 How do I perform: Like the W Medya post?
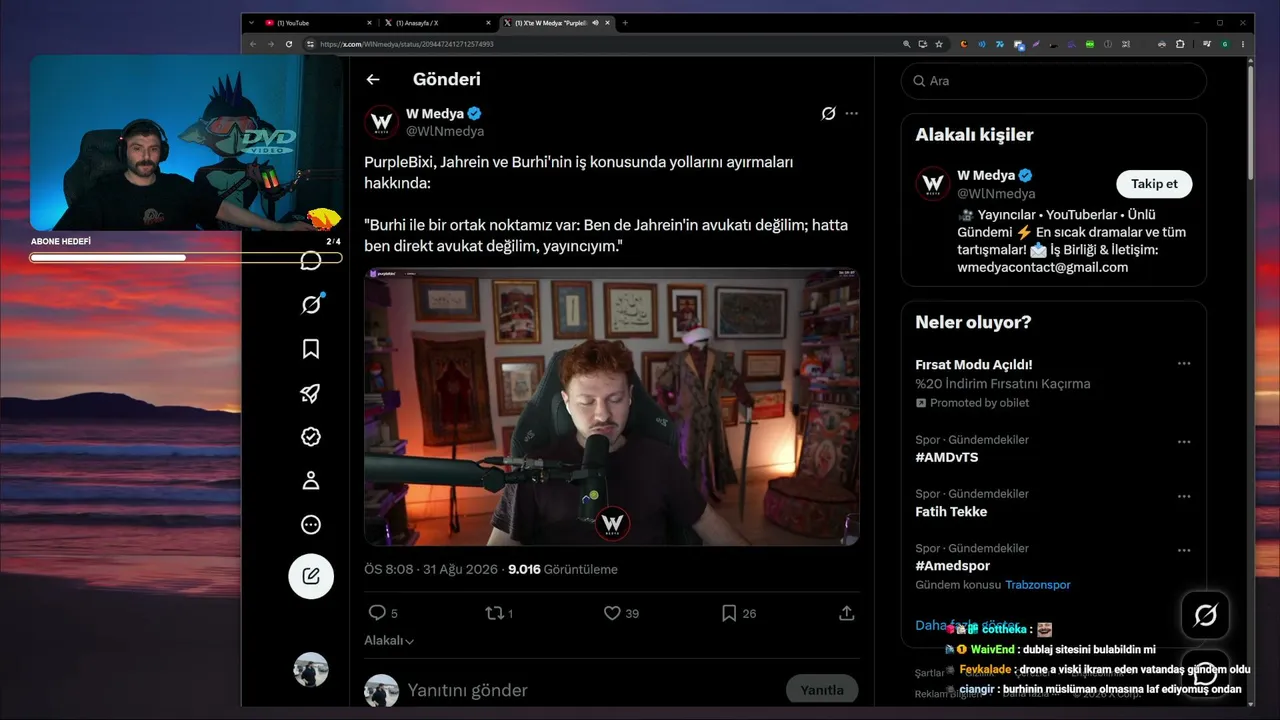pyautogui.click(x=612, y=613)
